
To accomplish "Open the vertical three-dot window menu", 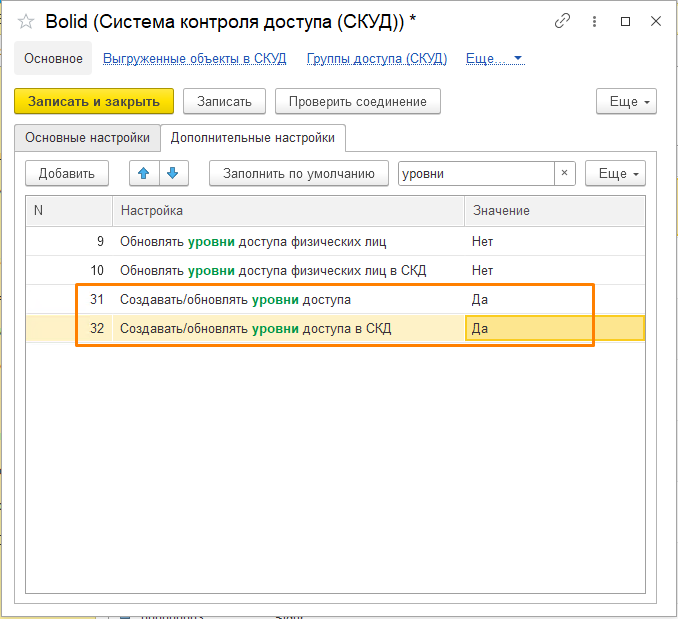I will pyautogui.click(x=595, y=21).
